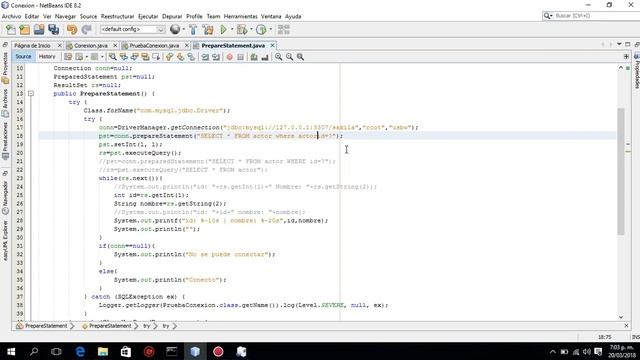This screenshot has height=360, width=640.
Task: Open the Herramientas menu
Action: coord(240,16)
